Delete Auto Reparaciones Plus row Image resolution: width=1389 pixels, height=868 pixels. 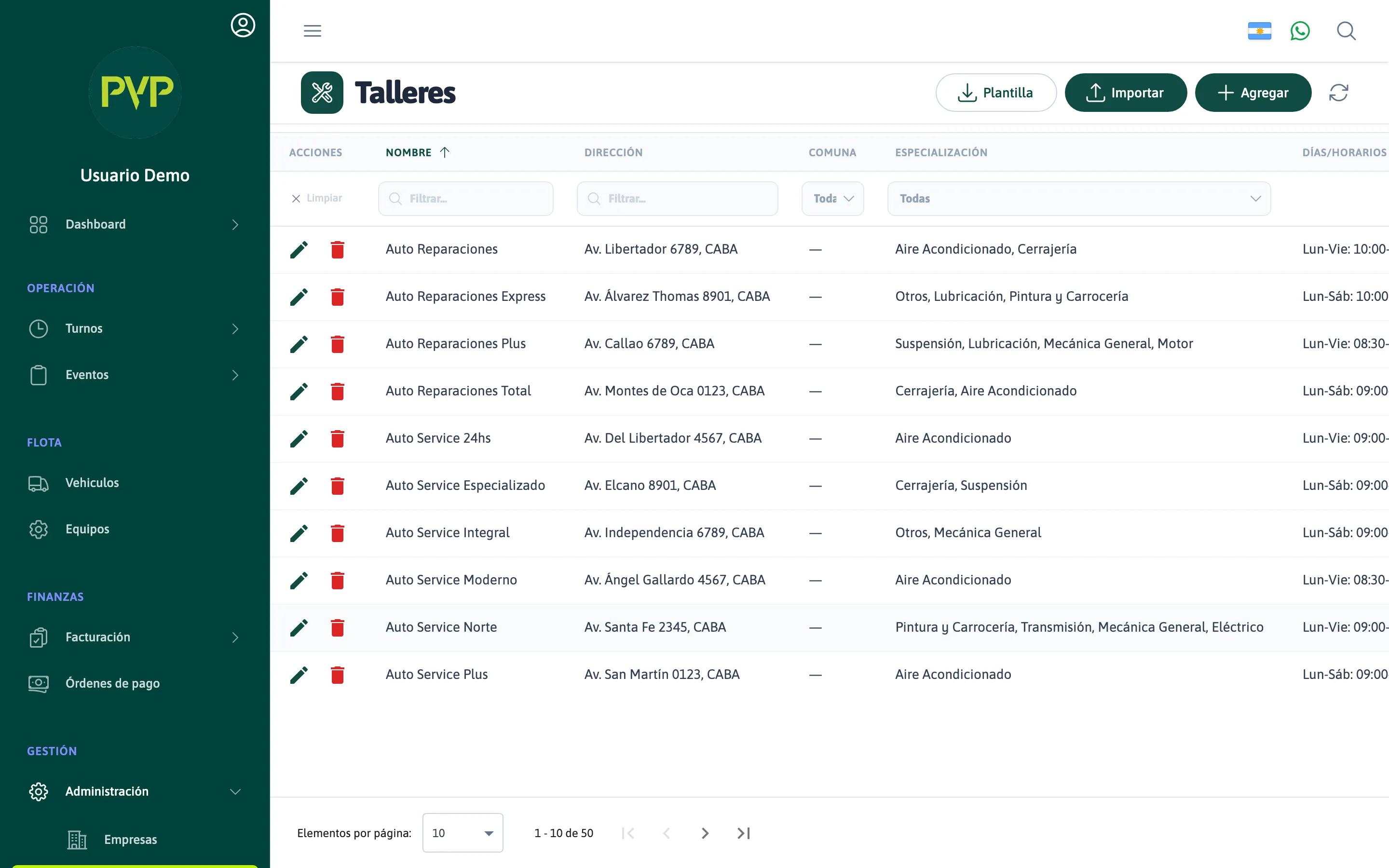point(338,344)
